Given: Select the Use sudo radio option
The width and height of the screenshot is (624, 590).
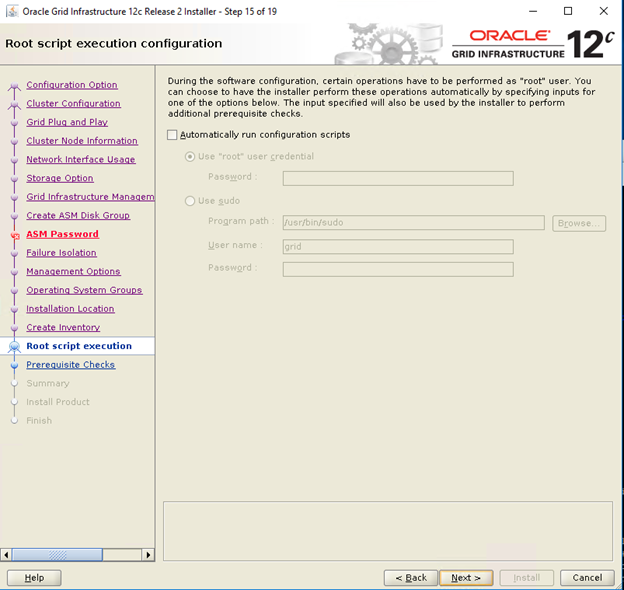Looking at the screenshot, I should pyautogui.click(x=190, y=201).
